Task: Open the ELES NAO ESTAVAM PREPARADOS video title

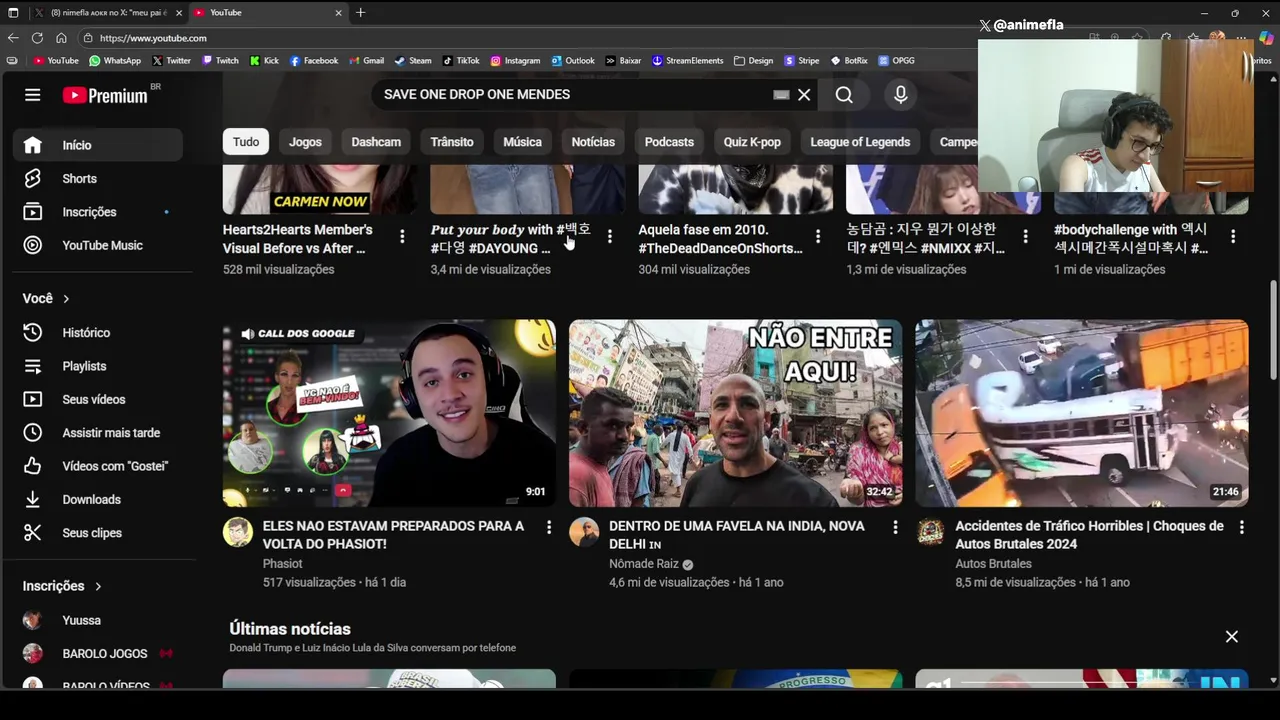Action: (393, 535)
